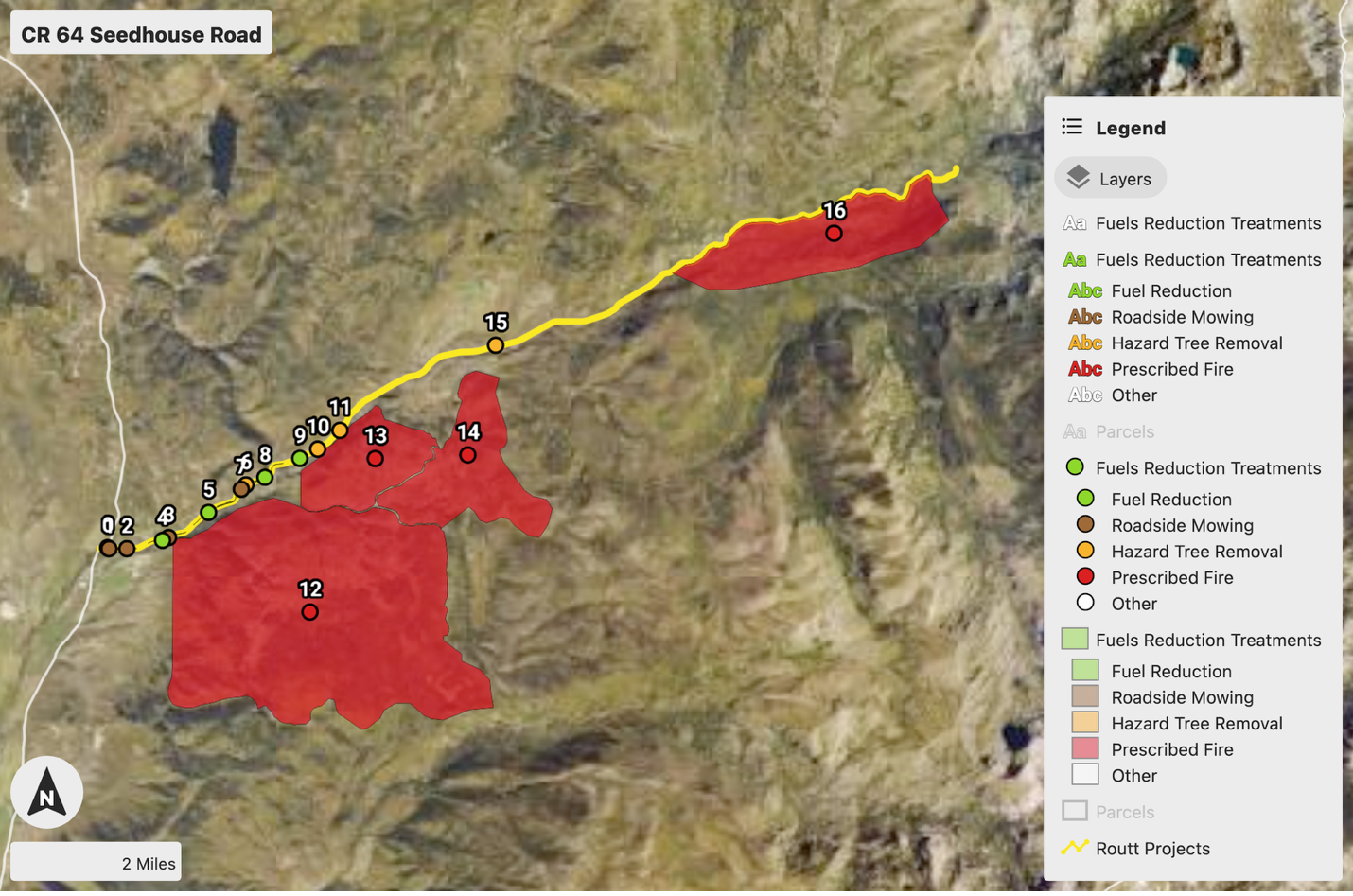Click the north arrow compass icon
1353x896 pixels.
click(x=46, y=793)
